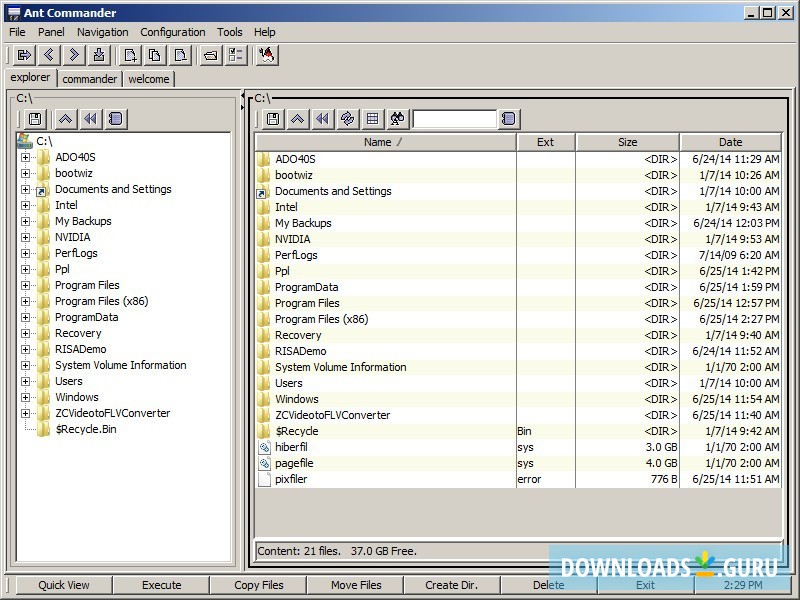Expand the Program Files node in tree

click(26, 285)
